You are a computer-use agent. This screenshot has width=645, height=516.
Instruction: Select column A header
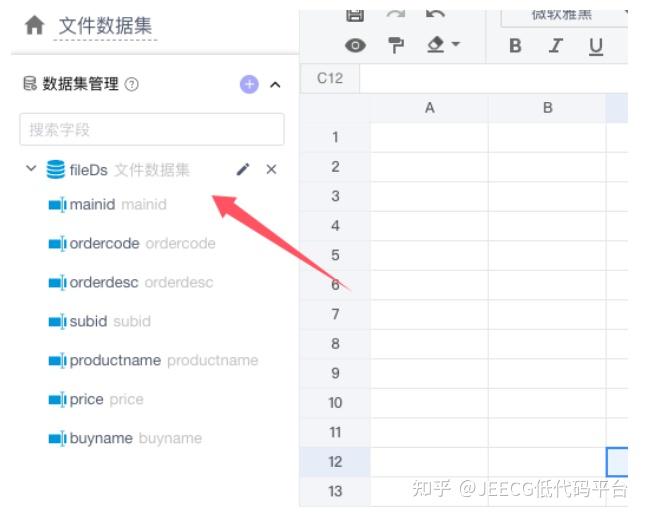coord(429,108)
